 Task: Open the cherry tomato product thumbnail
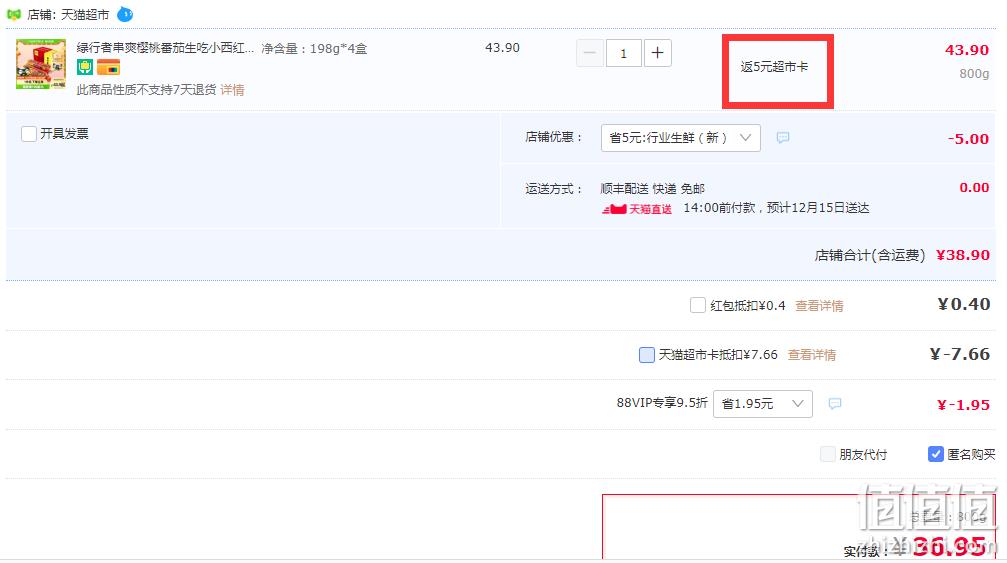40,64
